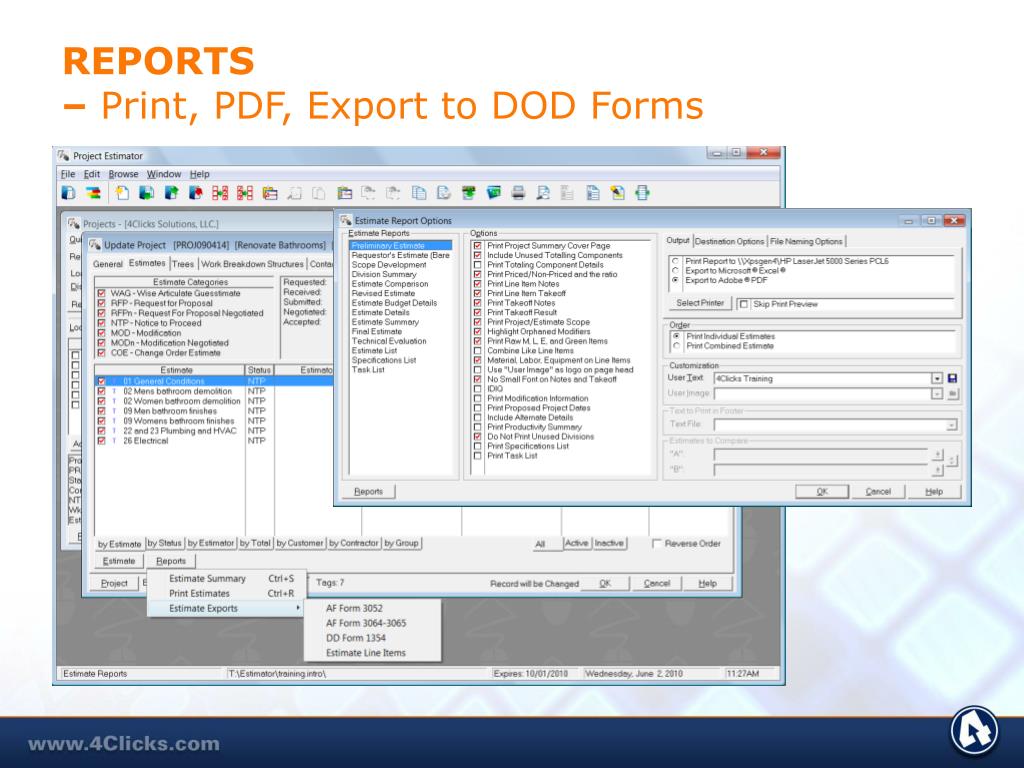Click the overlapping copy pages toolbar icon
This screenshot has height=768, width=1024.
[419, 193]
